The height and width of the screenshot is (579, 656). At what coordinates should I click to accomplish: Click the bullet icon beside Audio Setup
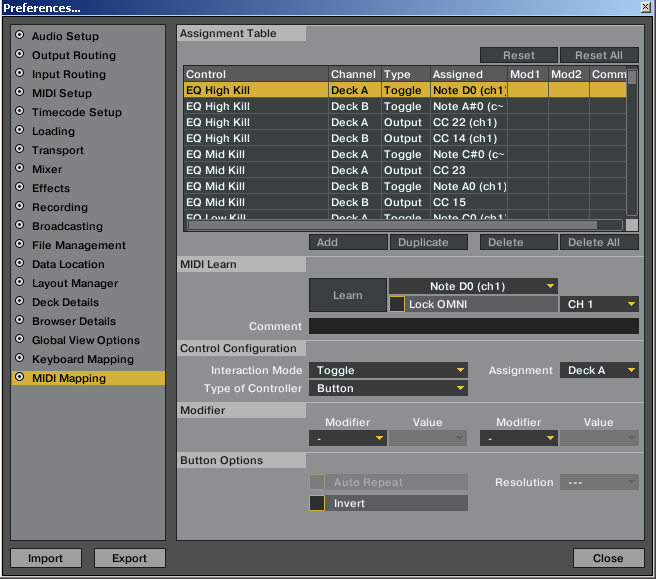click(x=19, y=35)
